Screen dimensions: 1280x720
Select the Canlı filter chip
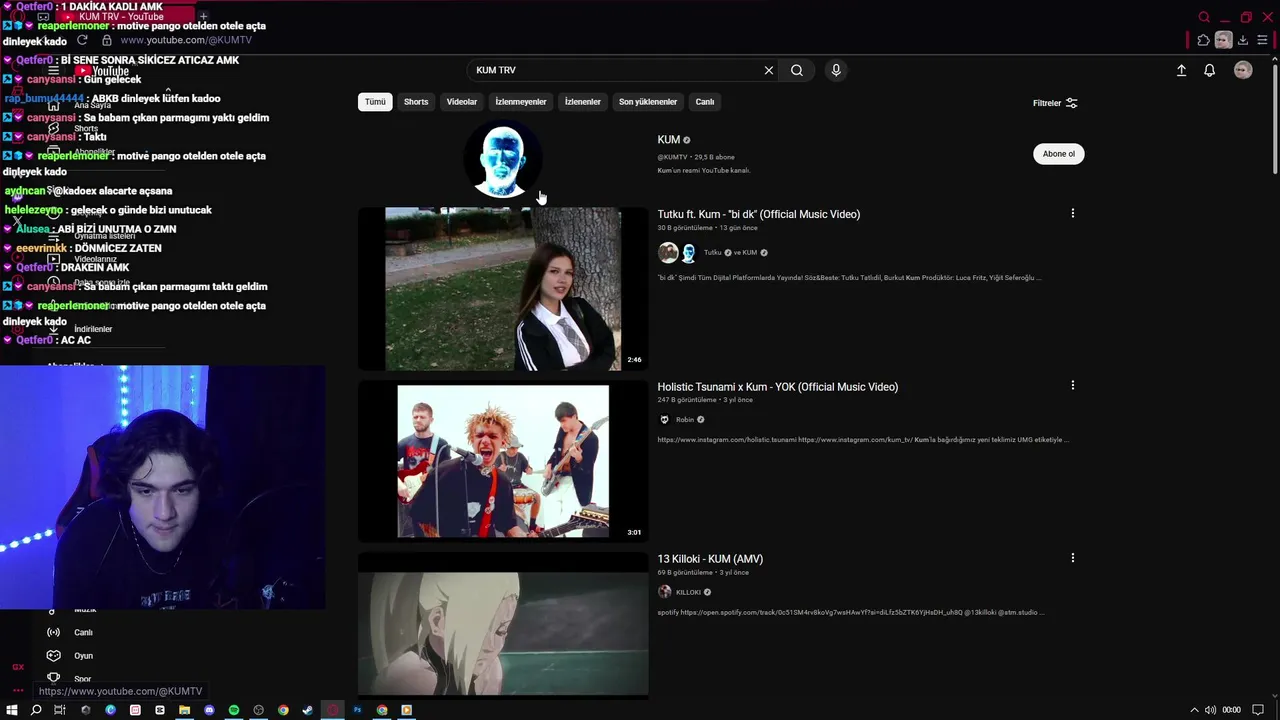point(705,102)
